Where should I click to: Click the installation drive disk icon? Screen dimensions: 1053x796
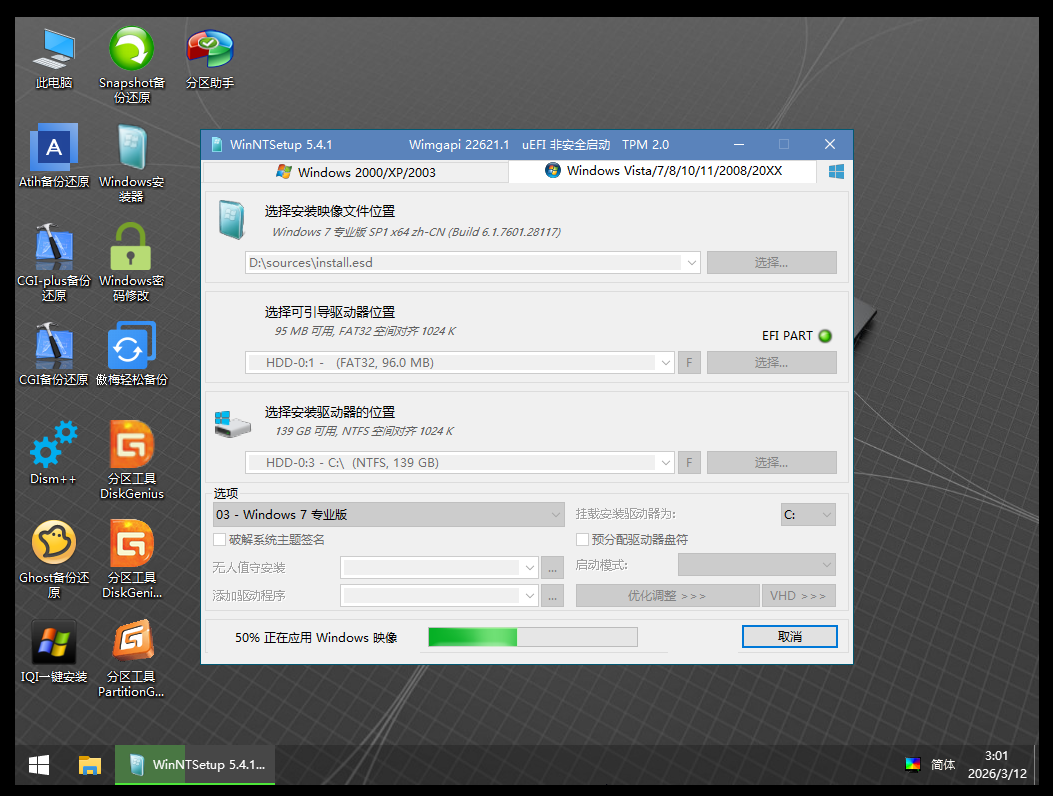click(232, 424)
